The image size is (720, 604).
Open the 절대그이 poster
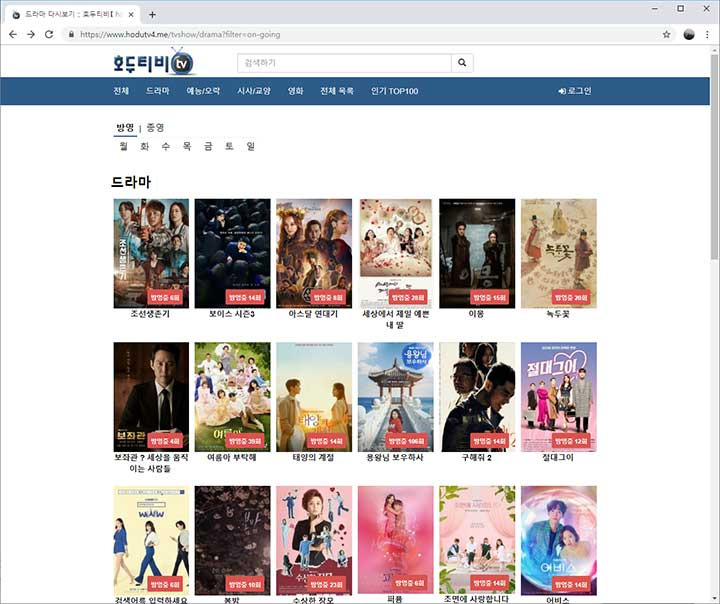pyautogui.click(x=559, y=397)
